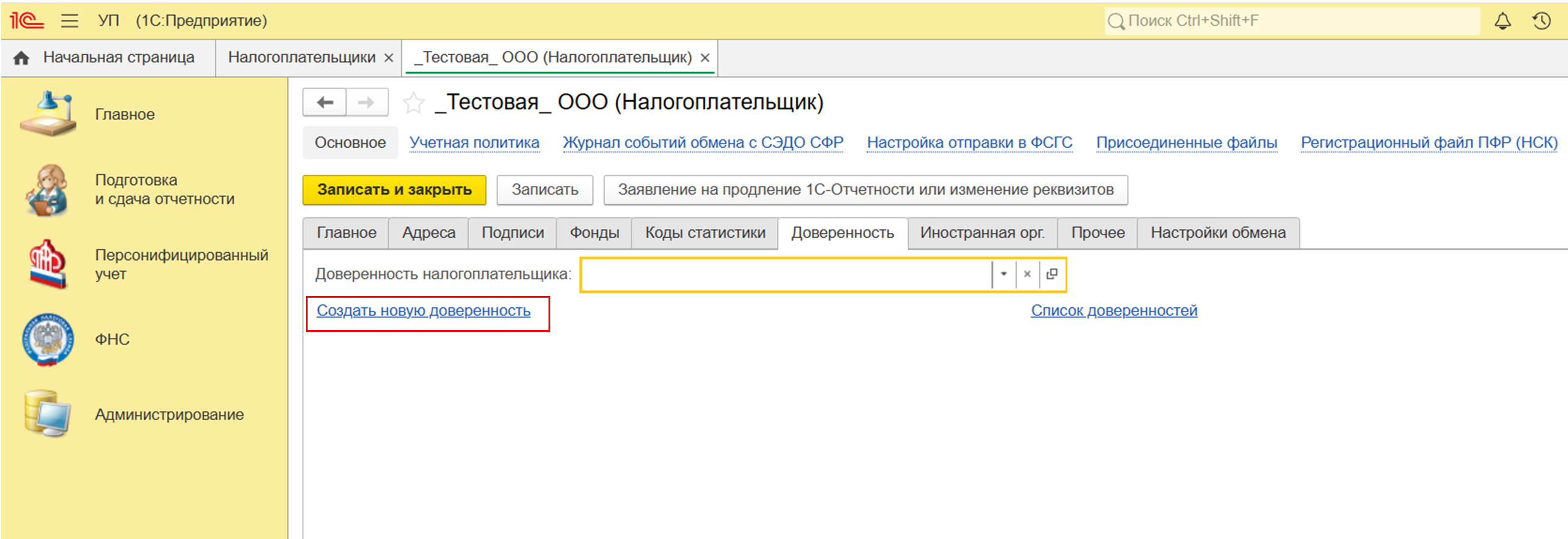Screen dimensions: 1568x539
Task: Click Создать новую доверенность link
Action: 423,311
